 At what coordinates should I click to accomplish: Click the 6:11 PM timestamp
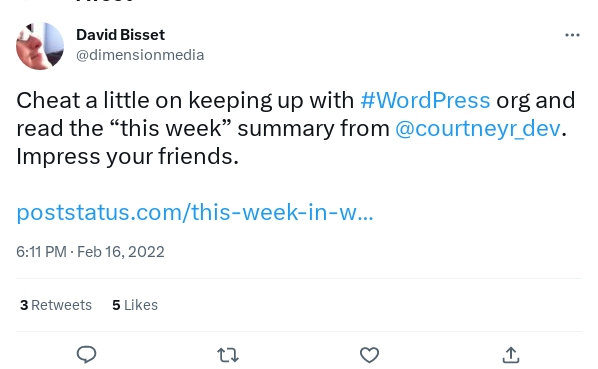point(41,252)
